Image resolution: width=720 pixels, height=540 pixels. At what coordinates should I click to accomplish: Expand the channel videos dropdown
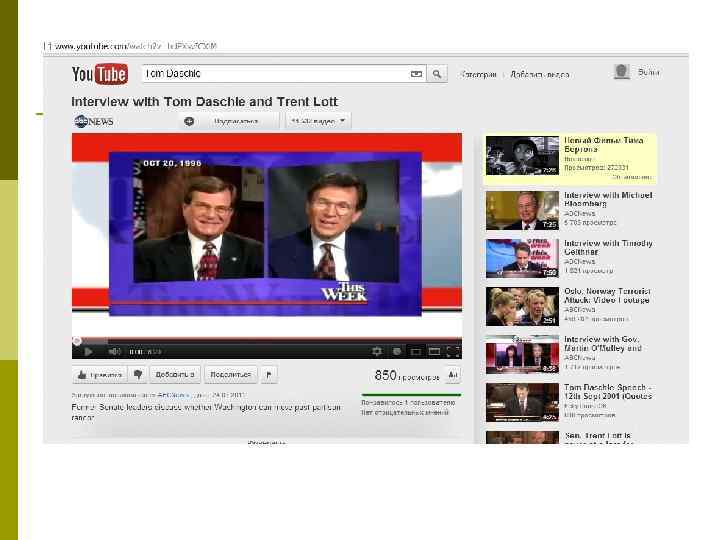coord(318,121)
